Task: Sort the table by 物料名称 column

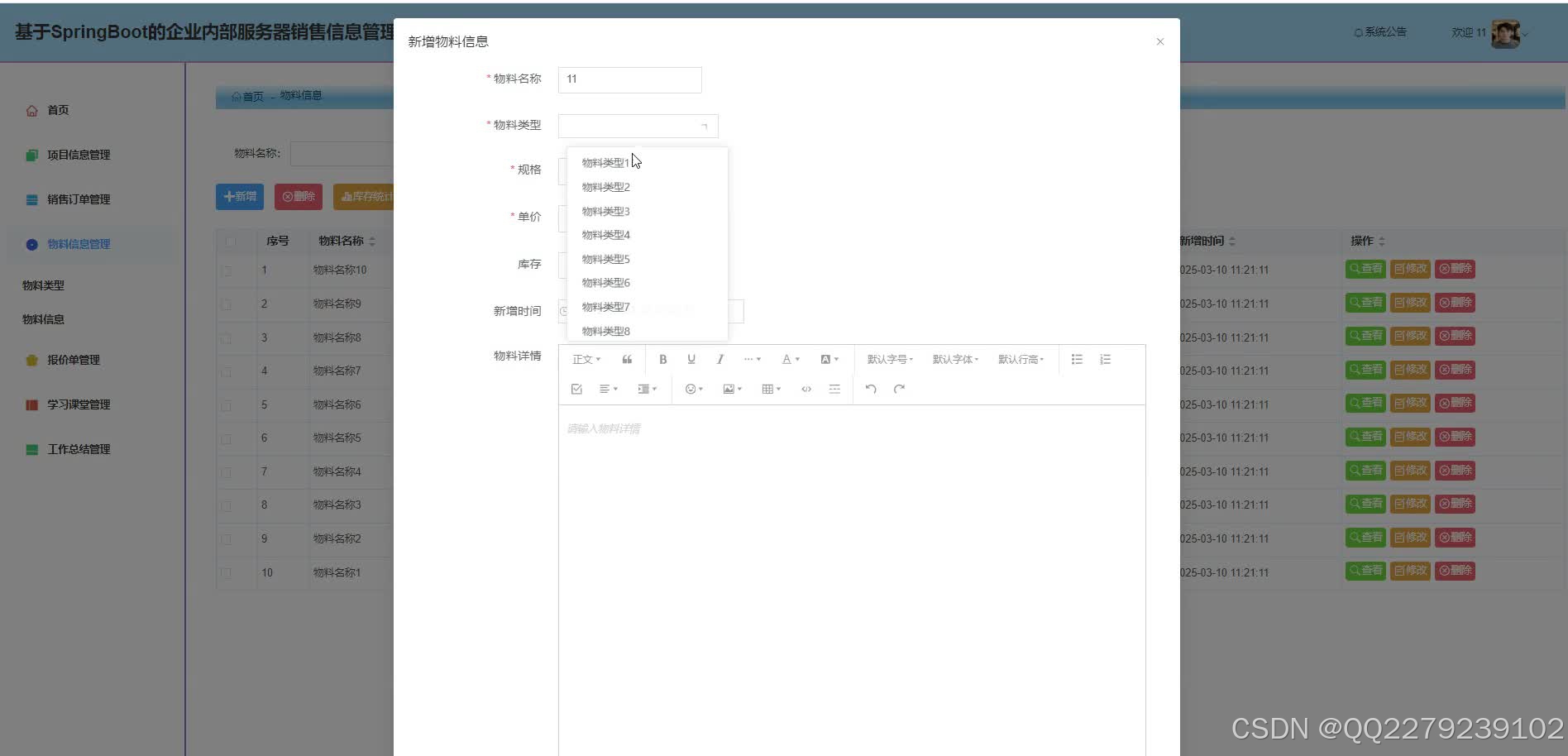Action: [x=372, y=242]
